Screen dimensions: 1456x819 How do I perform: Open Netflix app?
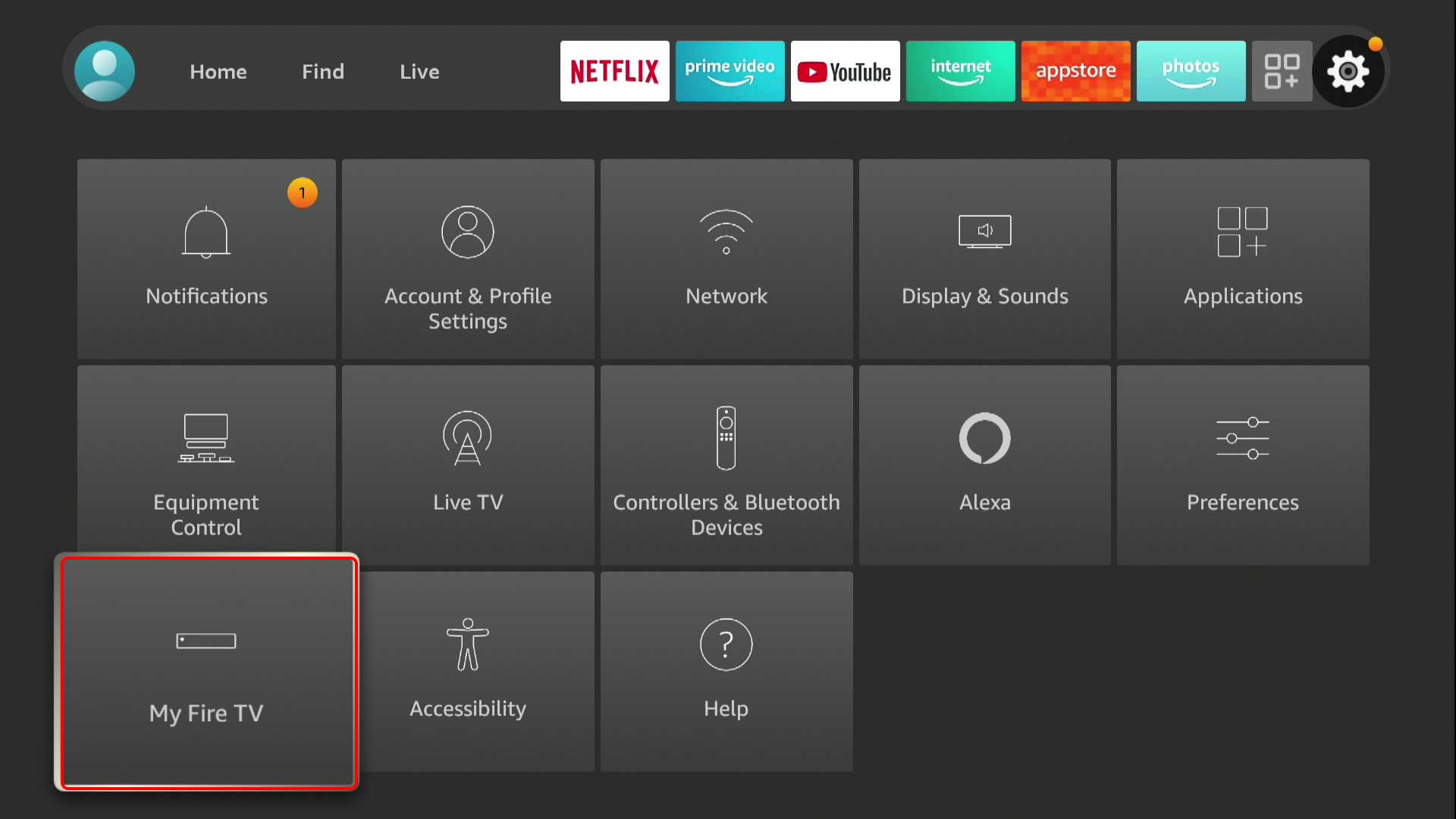615,70
